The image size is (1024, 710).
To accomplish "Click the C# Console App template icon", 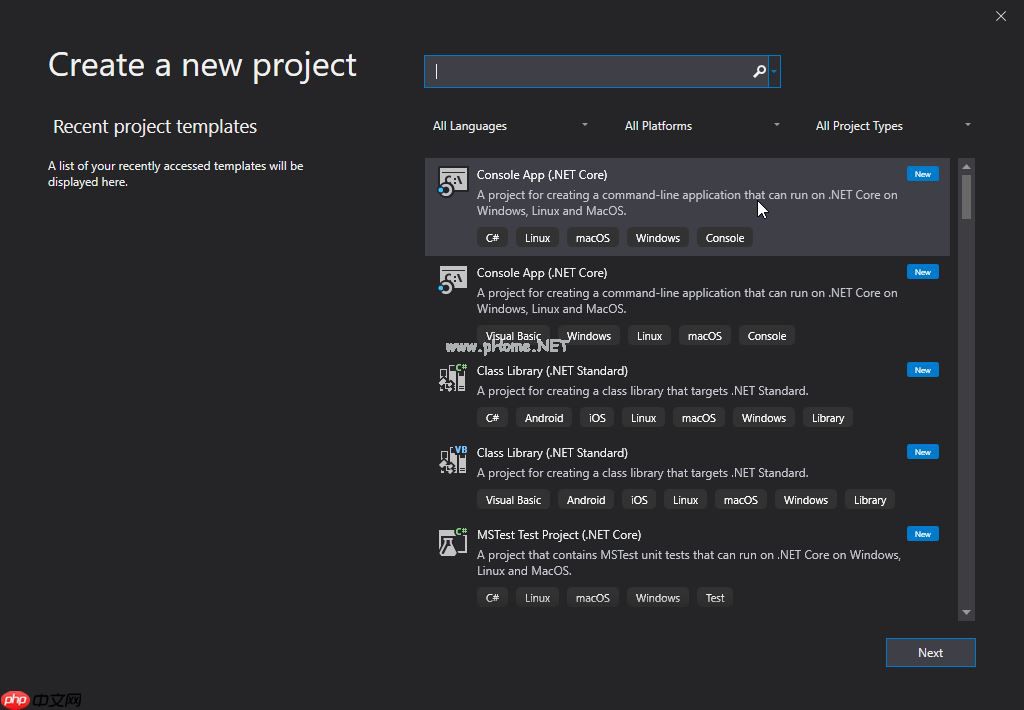I will tap(453, 182).
